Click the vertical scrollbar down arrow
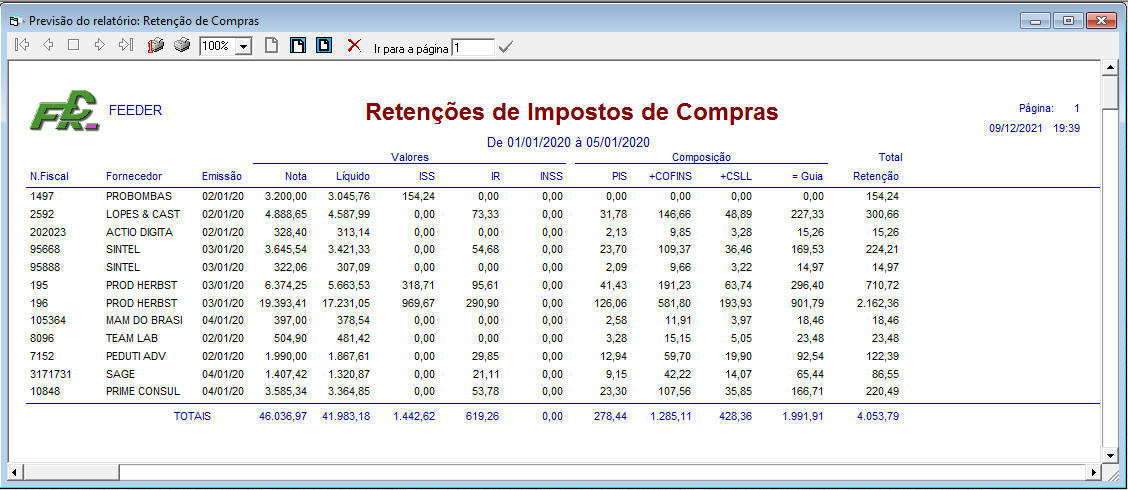This screenshot has width=1128, height=490. [x=1108, y=454]
